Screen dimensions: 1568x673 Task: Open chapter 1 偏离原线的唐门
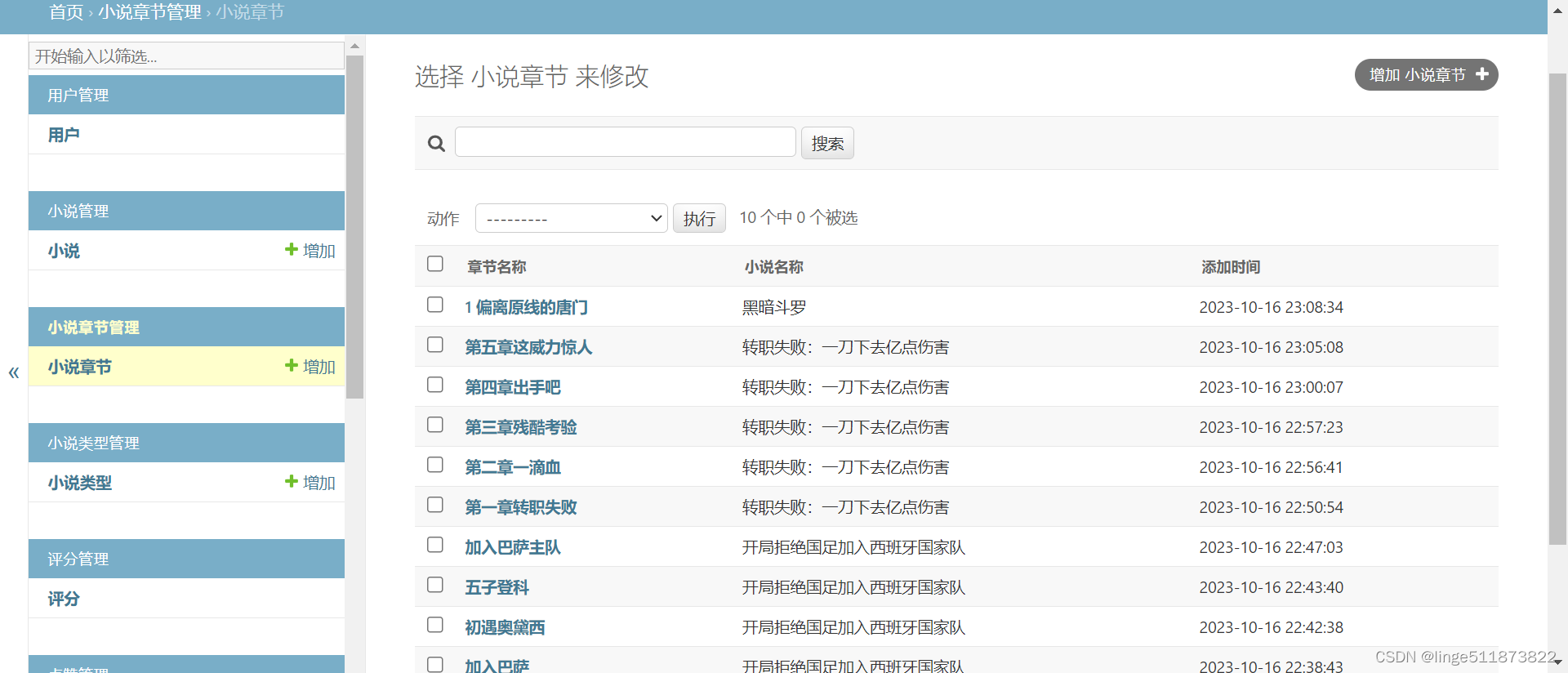(527, 307)
